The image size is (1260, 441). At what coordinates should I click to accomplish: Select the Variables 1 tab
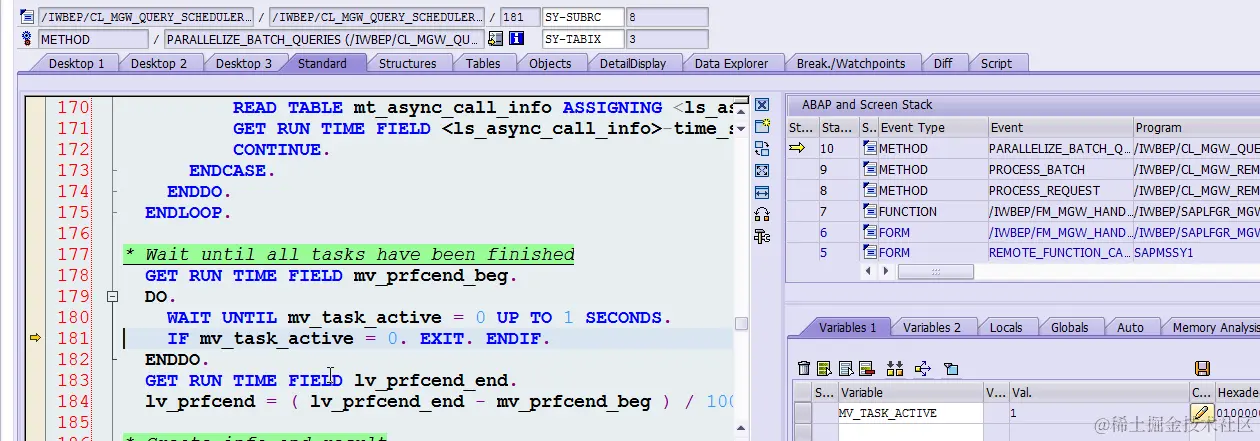[x=847, y=327]
